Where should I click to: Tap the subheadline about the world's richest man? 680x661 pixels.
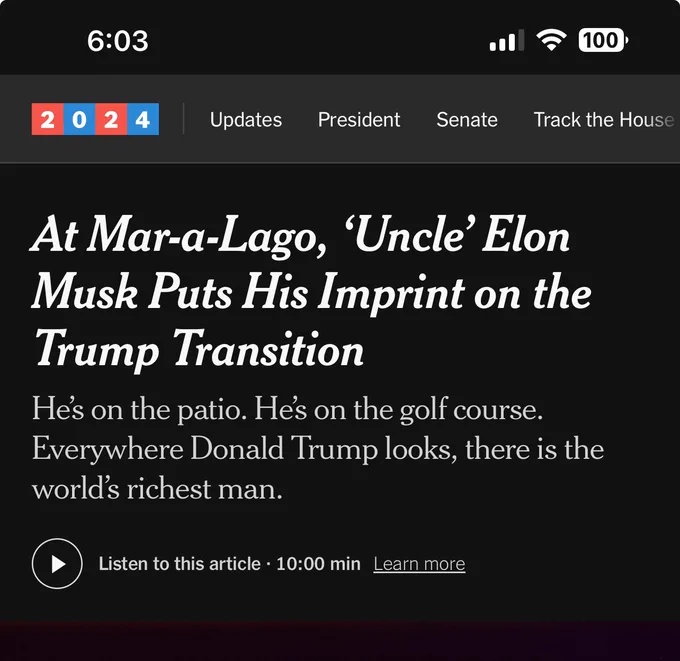click(318, 448)
